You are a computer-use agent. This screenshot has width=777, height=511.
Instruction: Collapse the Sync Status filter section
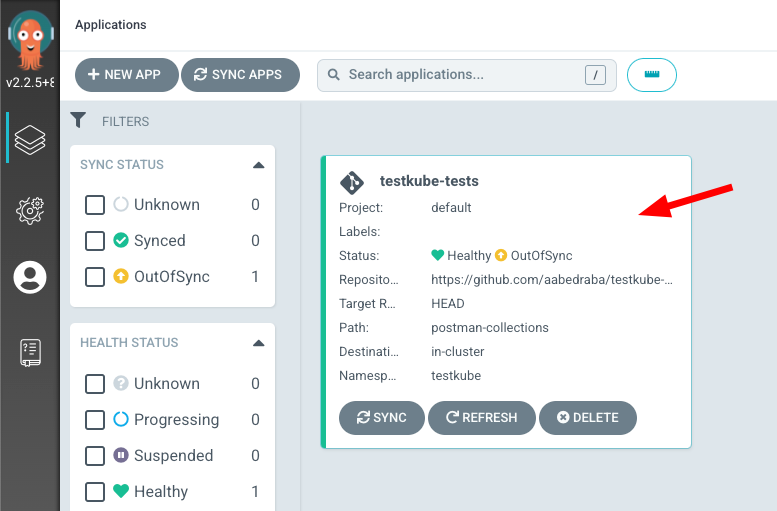[258, 165]
